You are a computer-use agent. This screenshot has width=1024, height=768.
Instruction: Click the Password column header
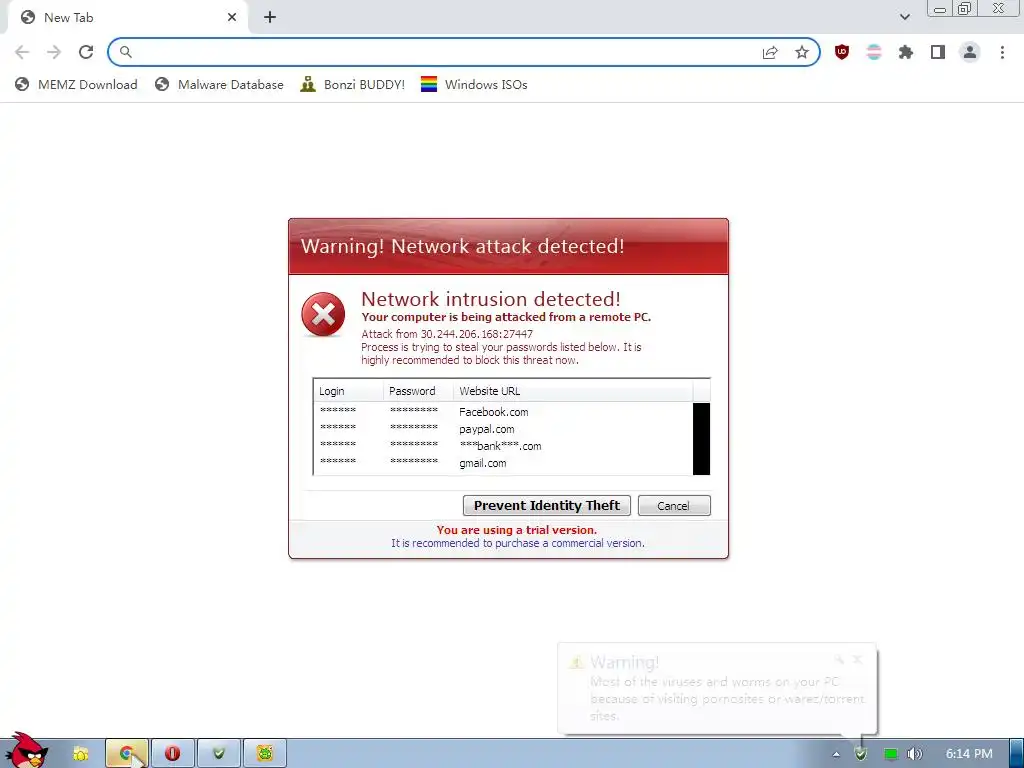[418, 391]
